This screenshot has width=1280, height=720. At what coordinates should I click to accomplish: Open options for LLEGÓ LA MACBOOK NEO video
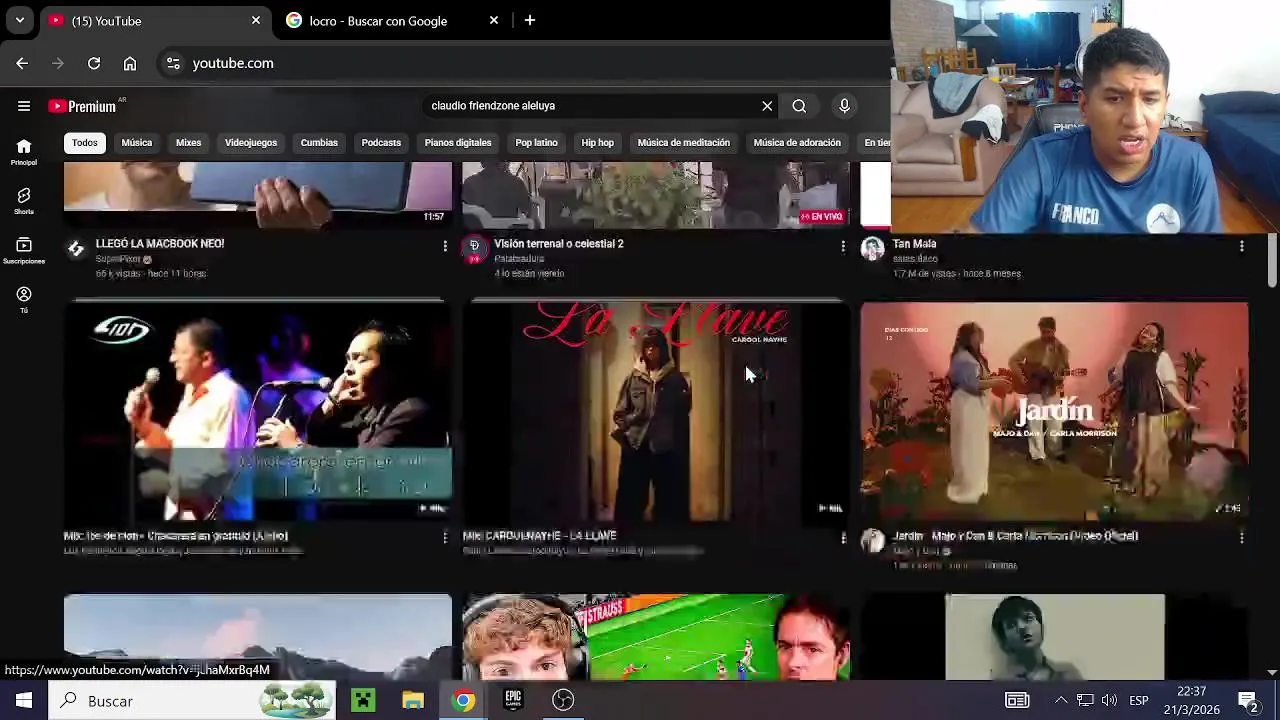(445, 245)
